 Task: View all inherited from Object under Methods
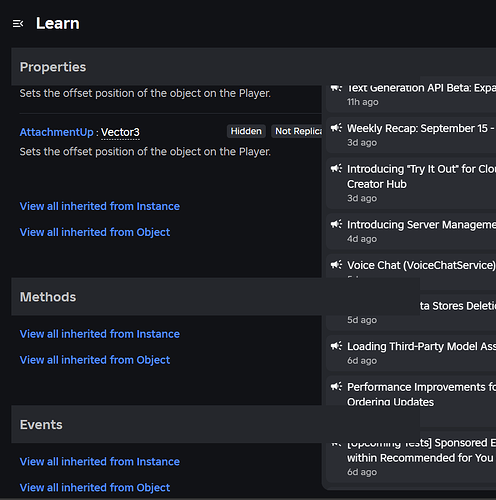click(x=95, y=360)
